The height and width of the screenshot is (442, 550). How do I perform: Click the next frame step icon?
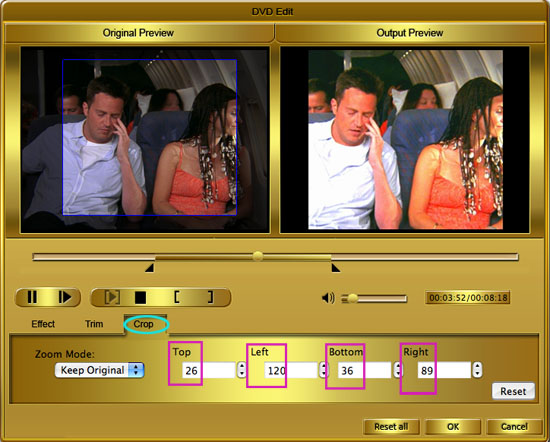pyautogui.click(x=65, y=297)
